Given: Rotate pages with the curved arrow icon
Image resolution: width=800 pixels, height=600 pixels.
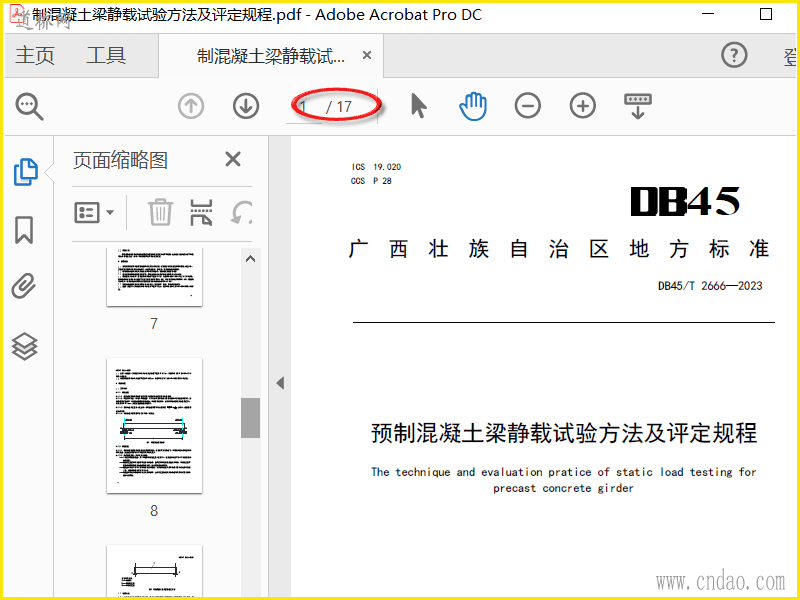Looking at the screenshot, I should pos(241,212).
